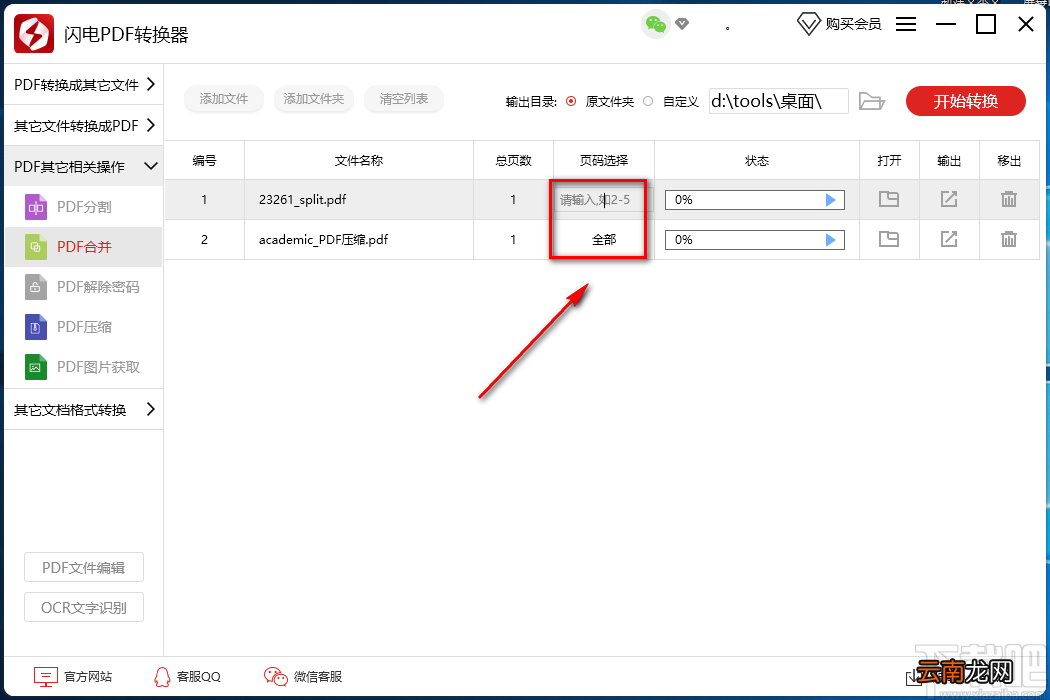The width and height of the screenshot is (1050, 700).
Task: Click 页码选择 column header
Action: [603, 161]
